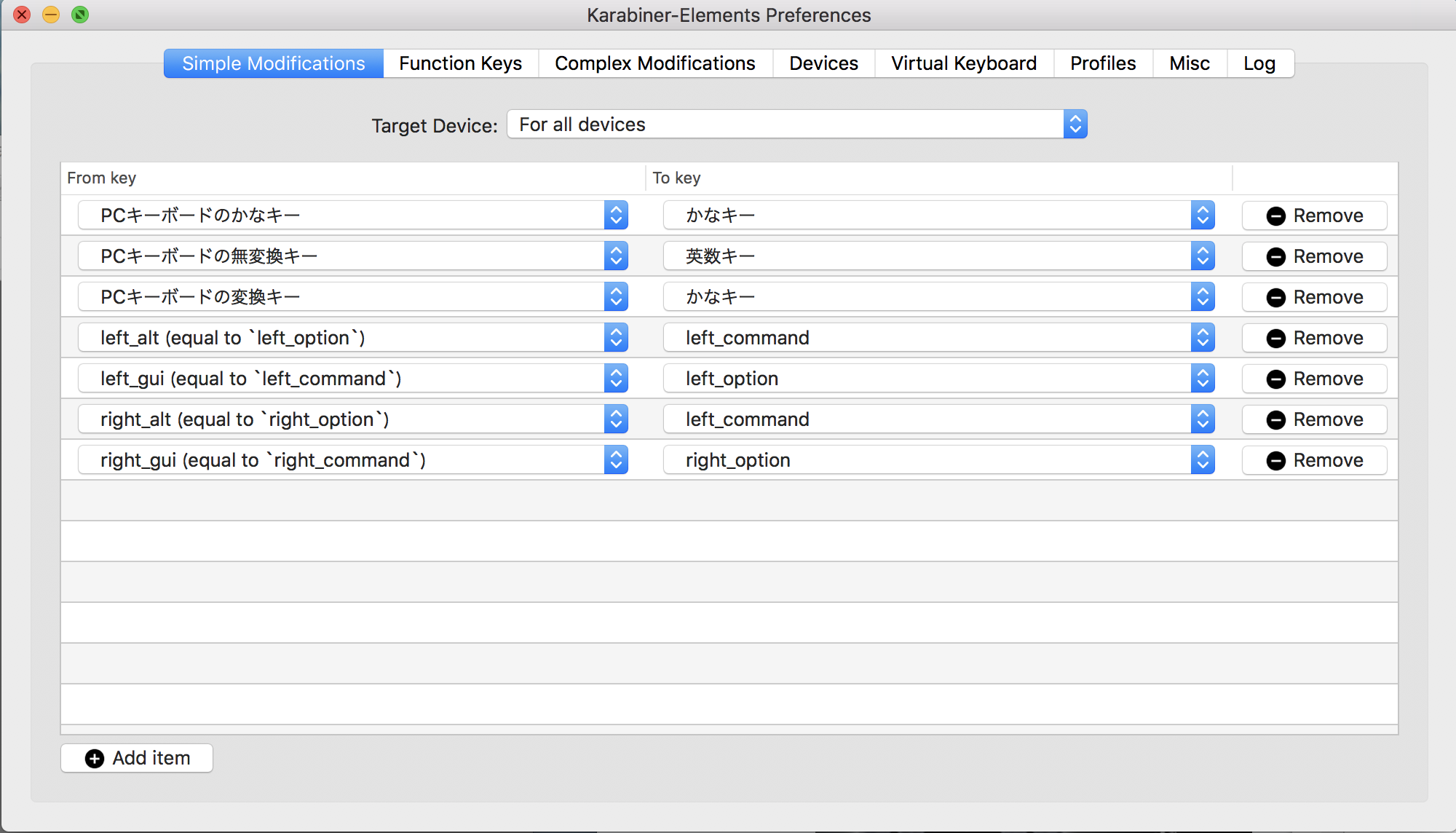
Task: Open the Profiles tab
Action: point(1103,63)
